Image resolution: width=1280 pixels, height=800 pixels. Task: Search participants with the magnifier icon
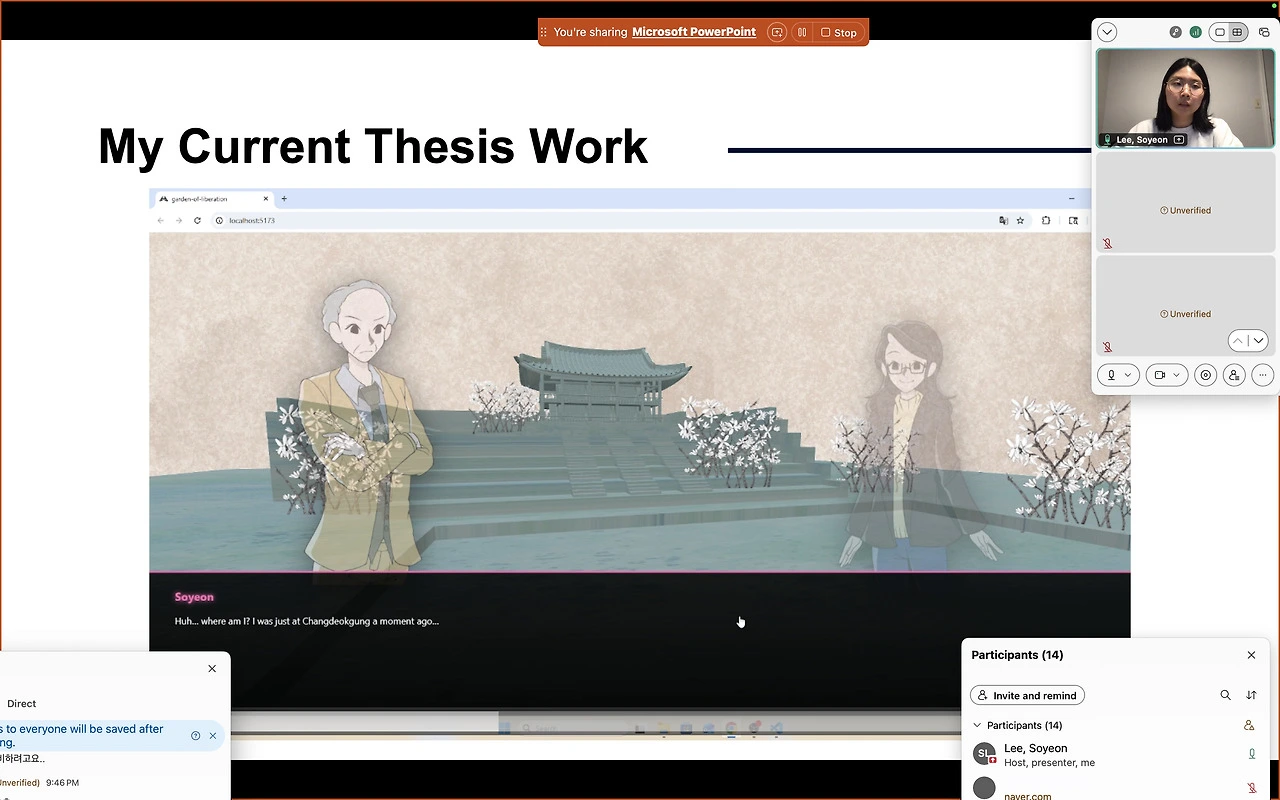(x=1226, y=695)
